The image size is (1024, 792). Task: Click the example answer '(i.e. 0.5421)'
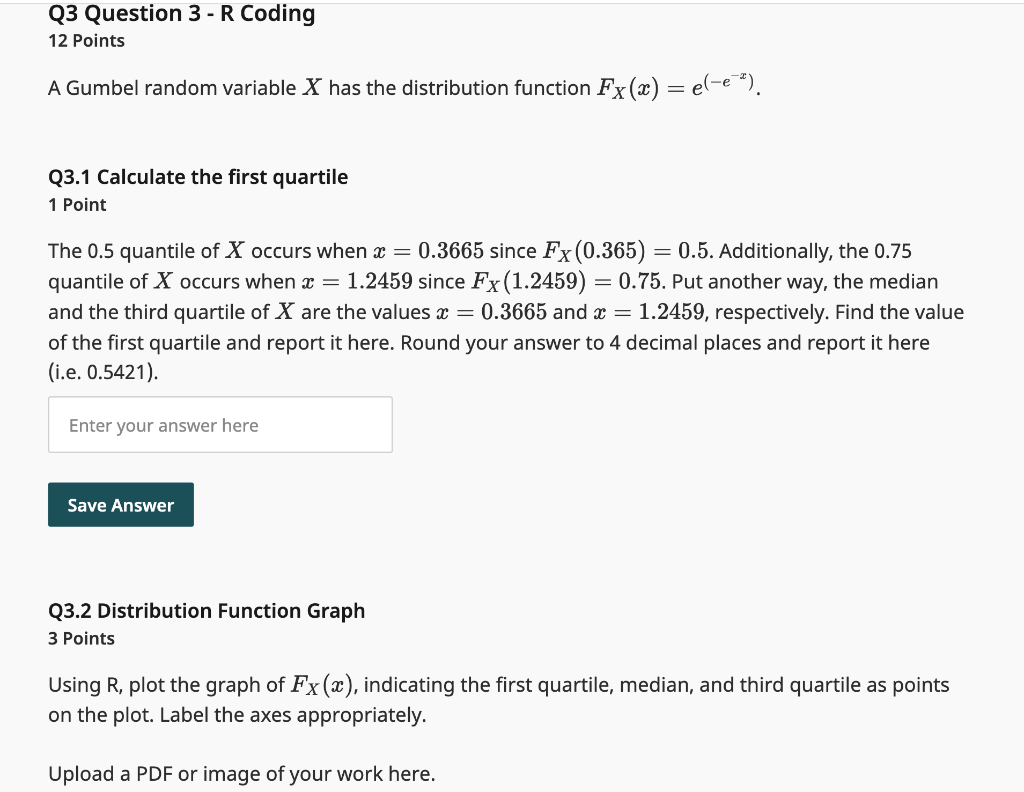coord(103,372)
